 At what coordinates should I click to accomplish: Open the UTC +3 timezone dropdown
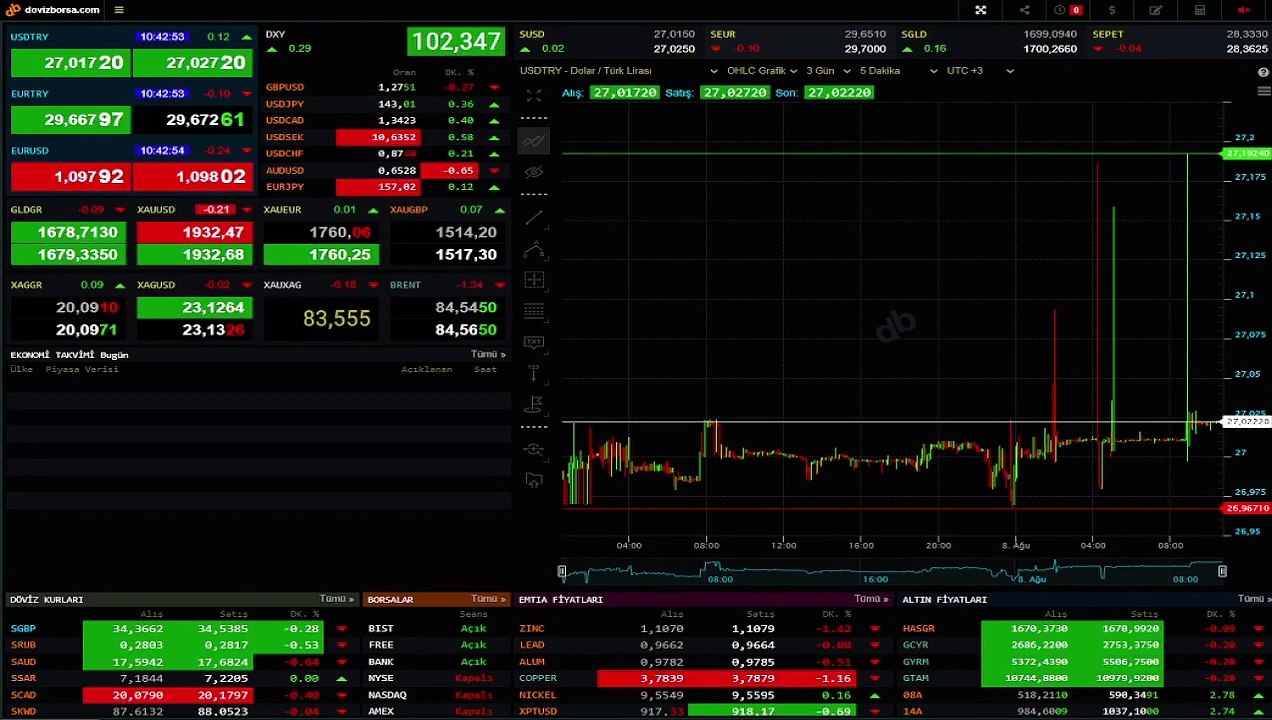(980, 71)
